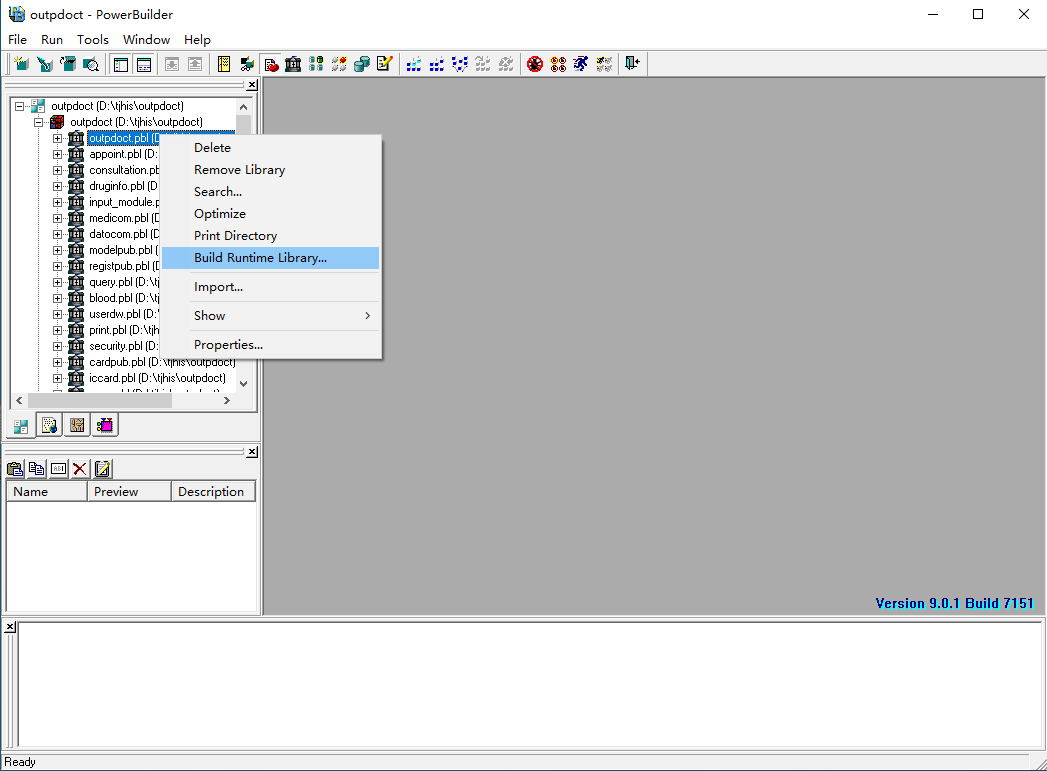Click Copy icon in Clip window
Viewport: 1047px width, 771px height.
click(37, 469)
